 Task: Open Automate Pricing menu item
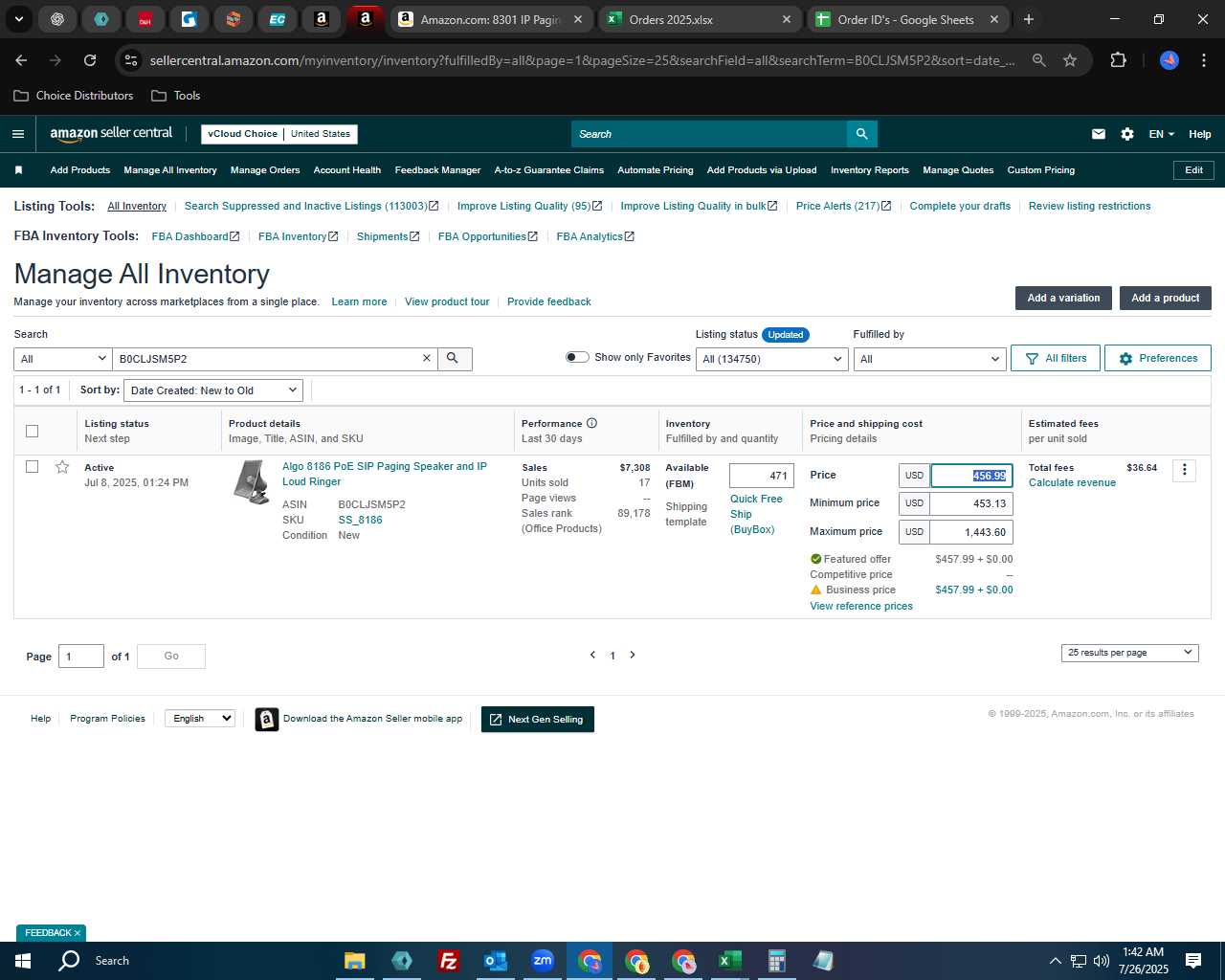coord(656,170)
